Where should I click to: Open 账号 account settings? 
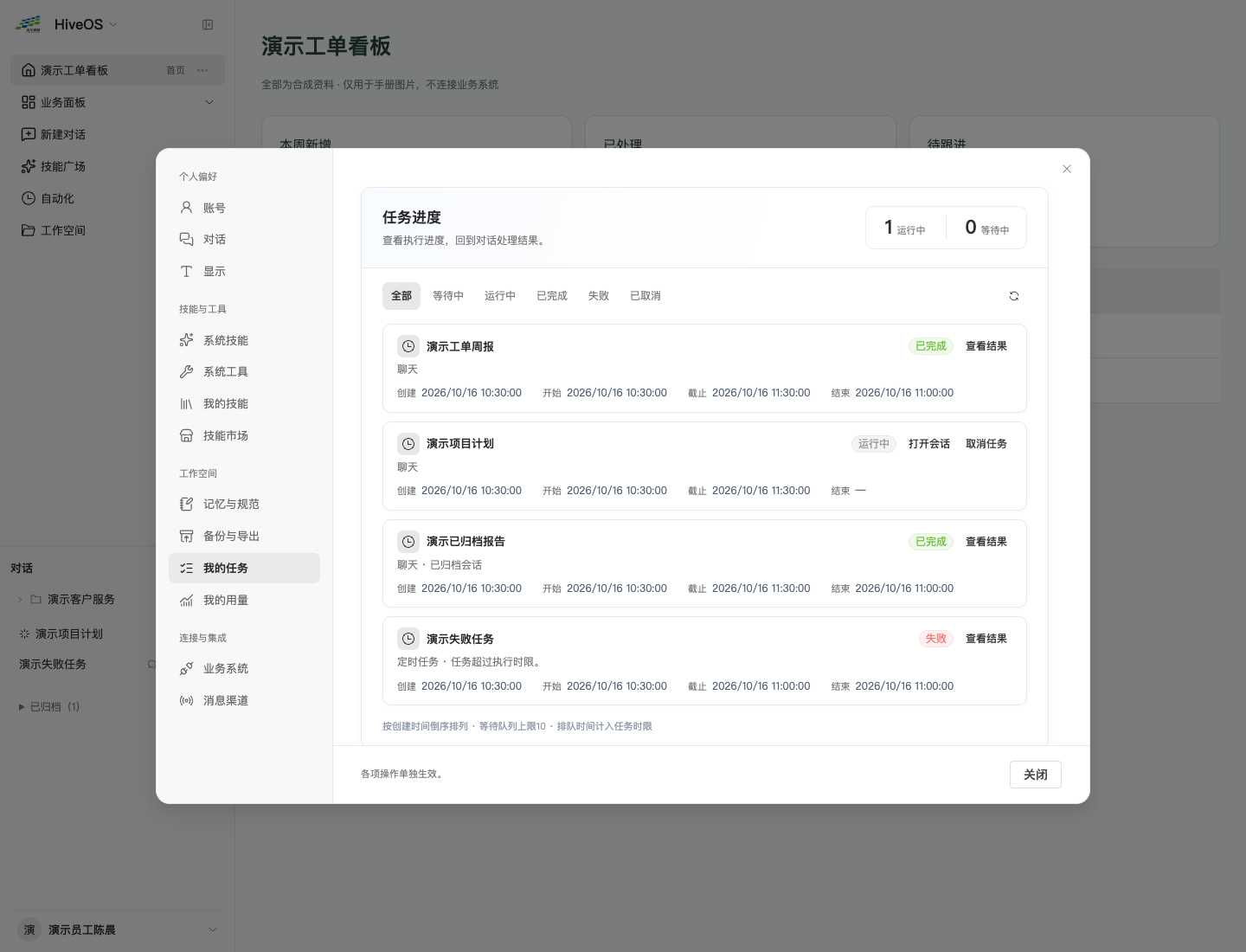tap(244, 208)
